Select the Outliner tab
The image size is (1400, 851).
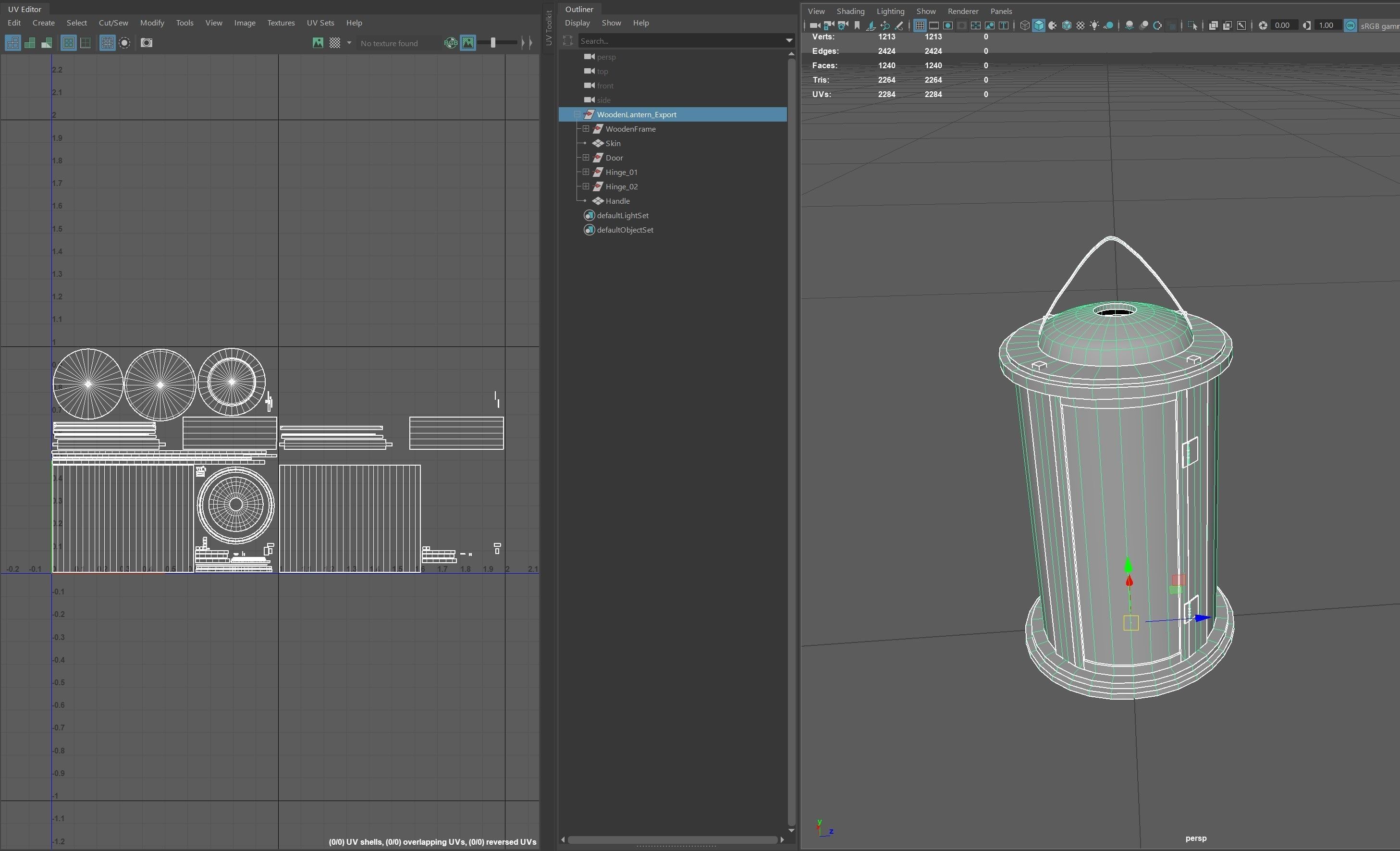pos(579,9)
